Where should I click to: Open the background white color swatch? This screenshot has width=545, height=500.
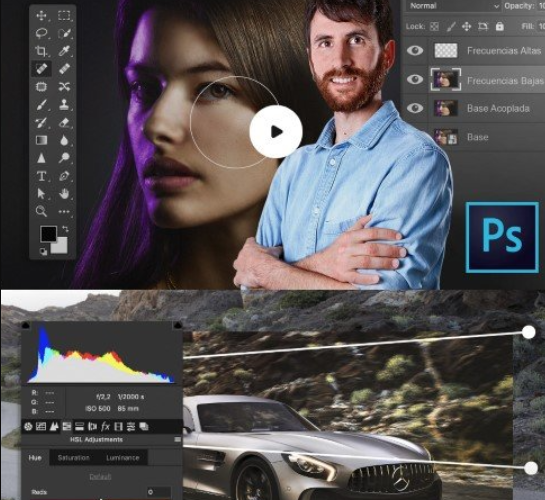62,247
